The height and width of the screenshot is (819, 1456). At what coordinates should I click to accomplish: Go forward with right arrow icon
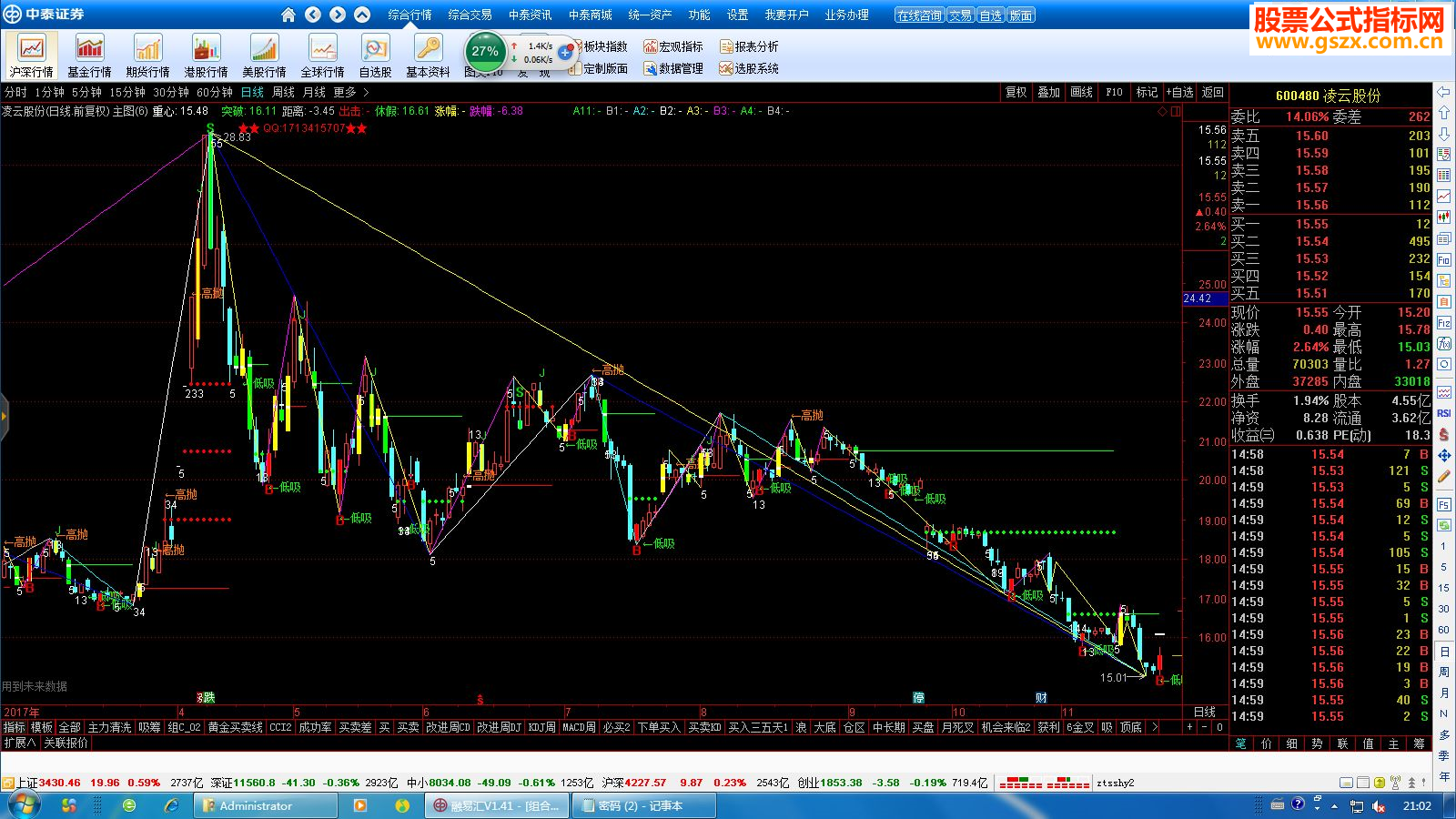338,15
